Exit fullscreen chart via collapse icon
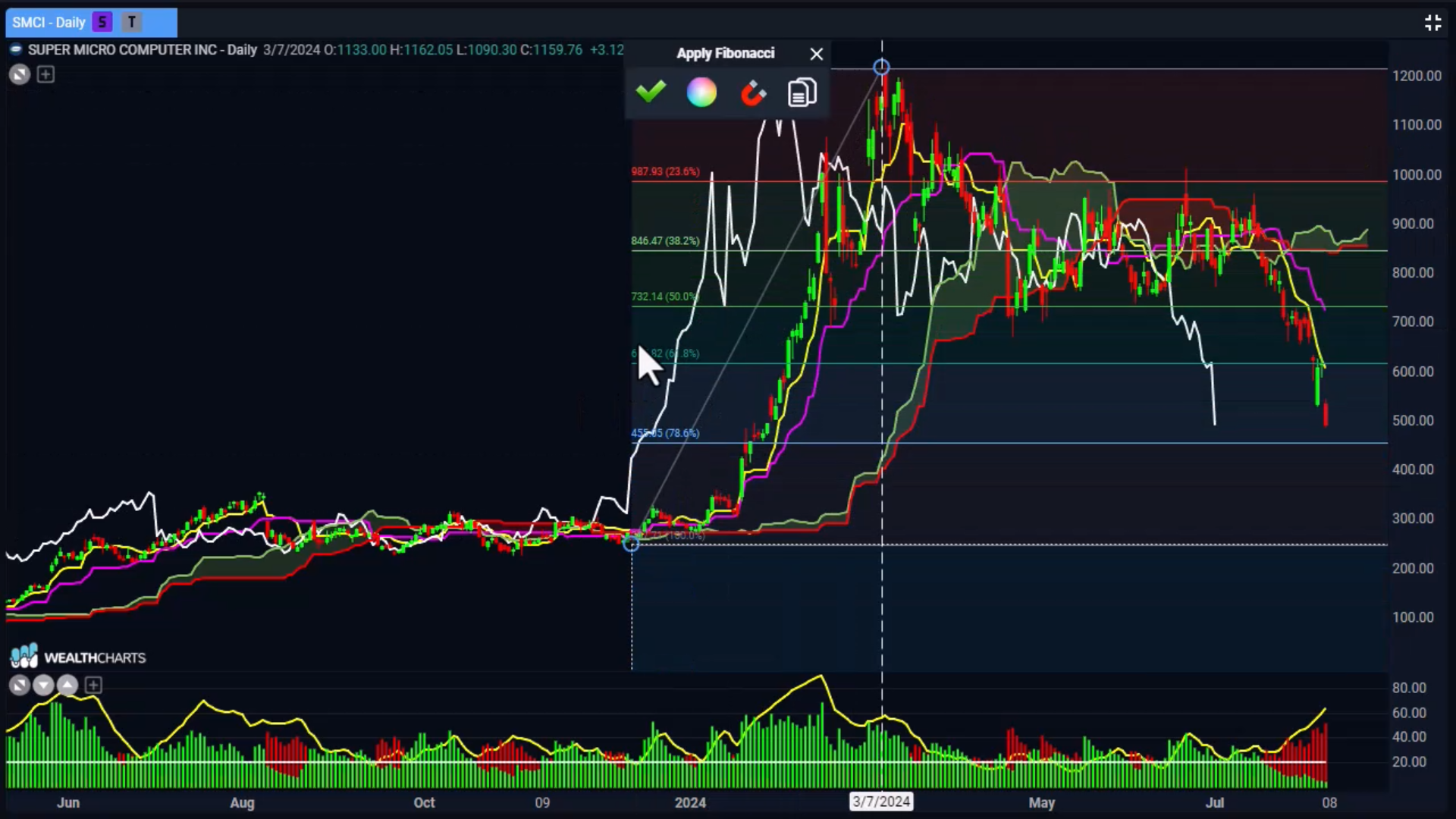This screenshot has width=1456, height=819. pos(1432,23)
